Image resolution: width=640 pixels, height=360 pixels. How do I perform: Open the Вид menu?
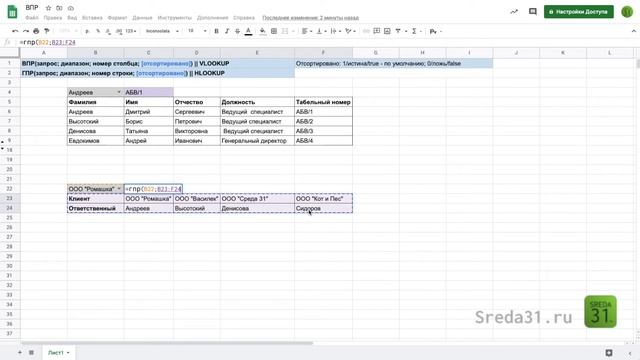point(72,18)
